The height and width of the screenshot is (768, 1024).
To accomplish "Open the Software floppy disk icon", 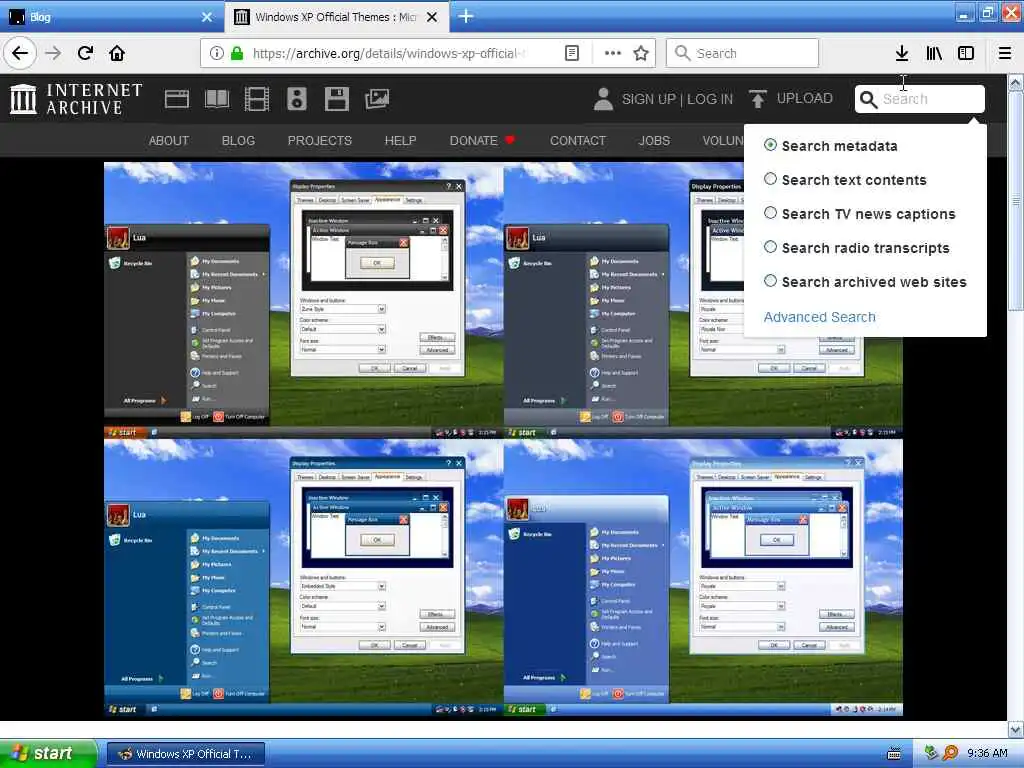I will click(x=336, y=99).
